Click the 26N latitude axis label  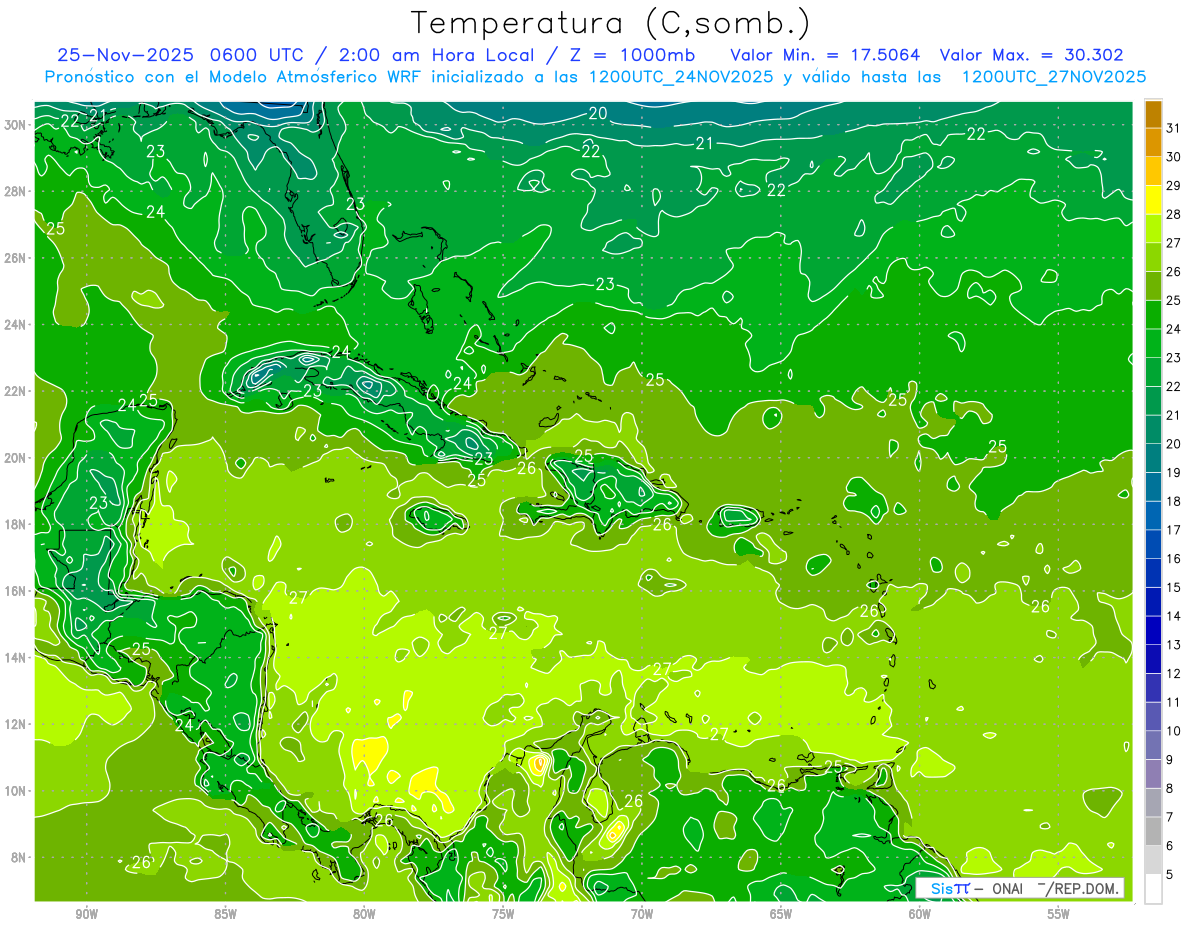[x=14, y=258]
